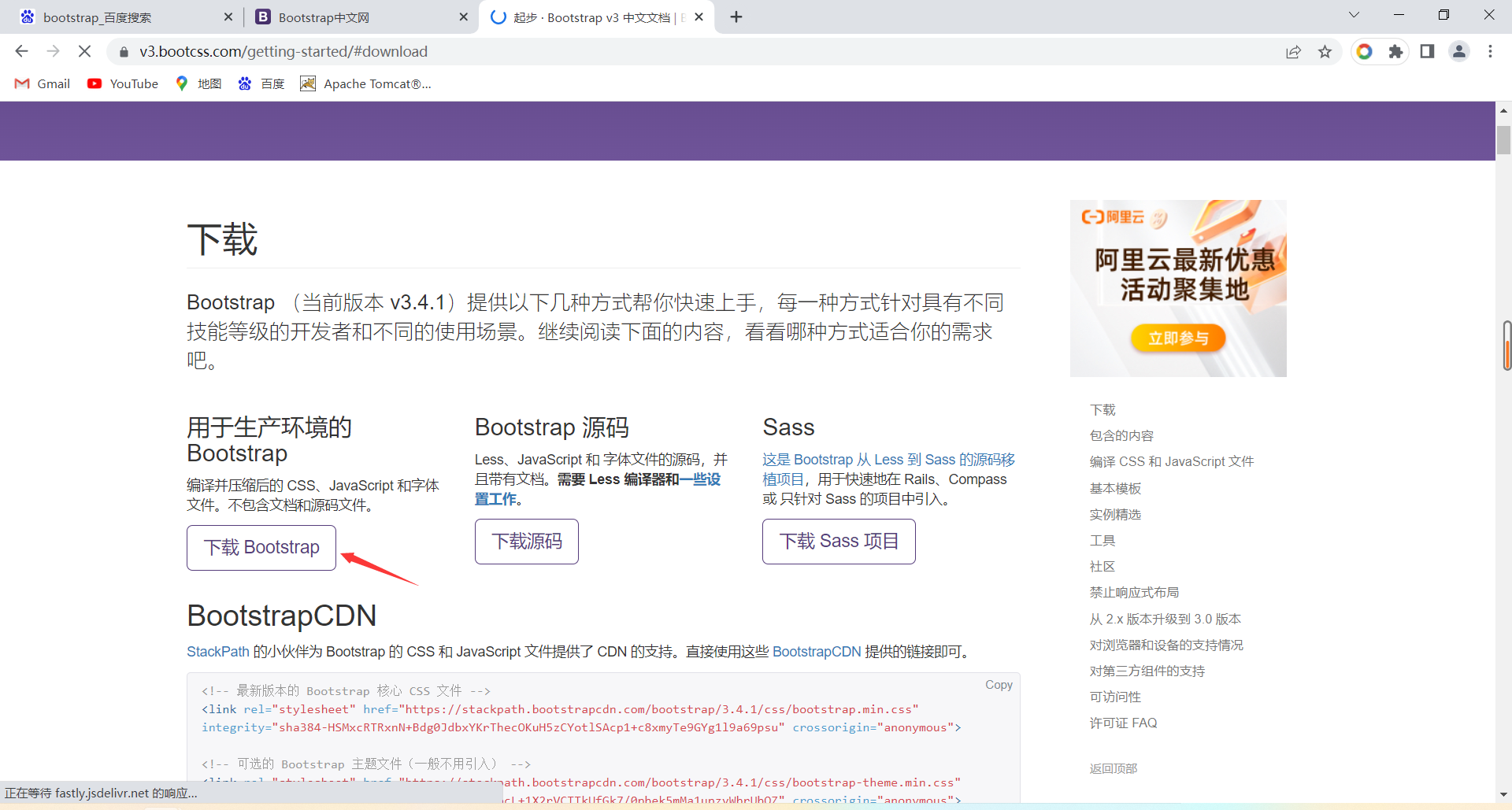Viewport: 1512px width, 810px height.
Task: Stop page loading with the X icon
Action: (x=84, y=51)
